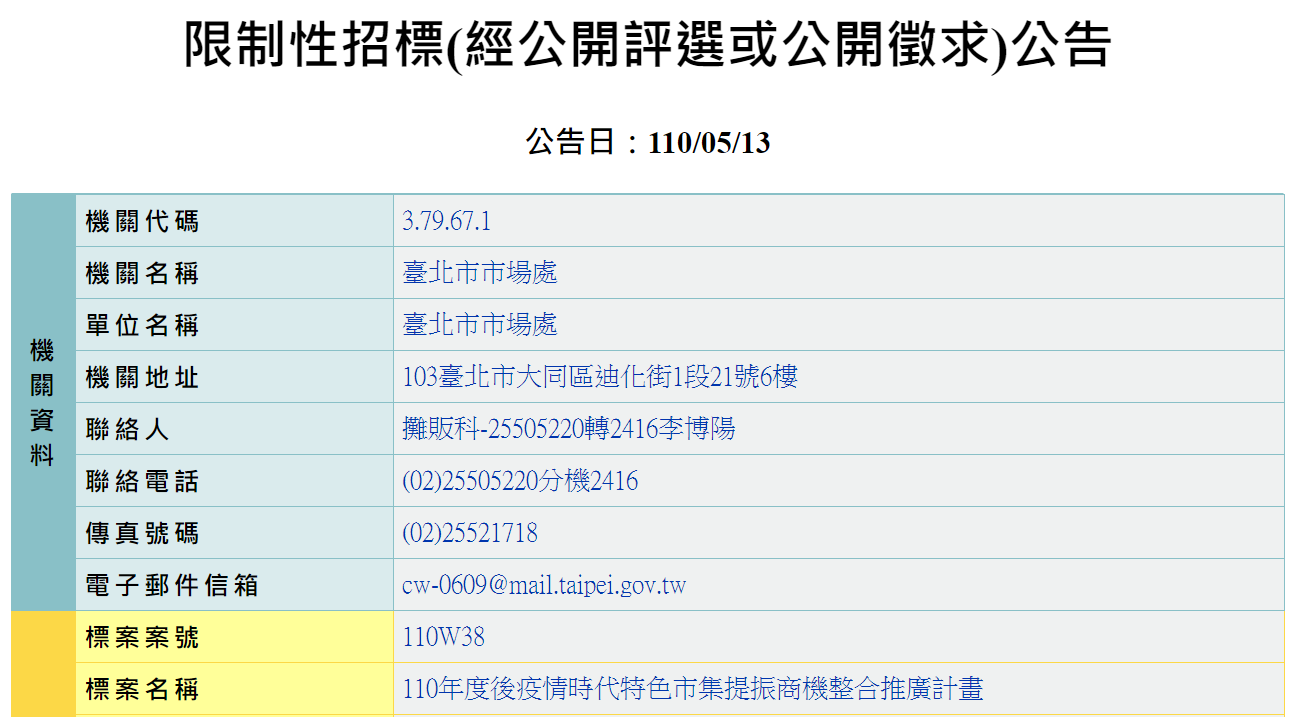This screenshot has height=717, width=1307.
Task: Select 臺北市市場處 in 單位名稱 row
Action: (x=480, y=325)
